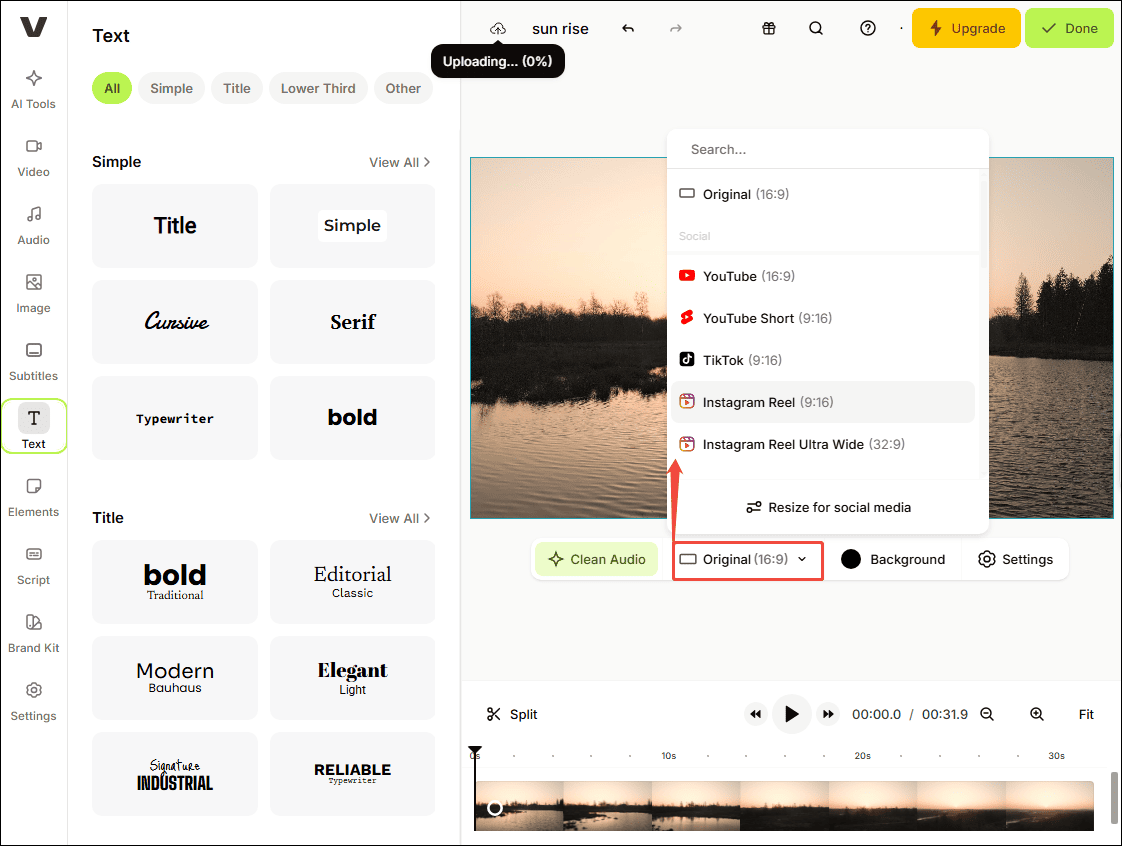Click the timeline playhead marker
Screen dimensions: 1122x846
[475, 750]
